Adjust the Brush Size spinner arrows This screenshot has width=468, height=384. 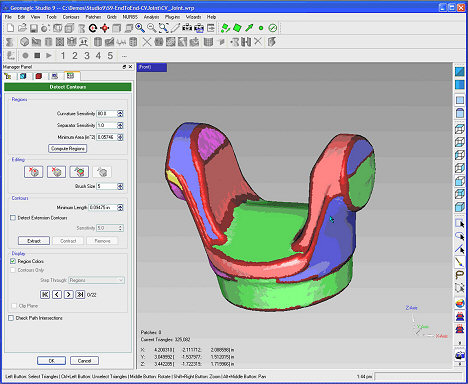click(x=120, y=186)
